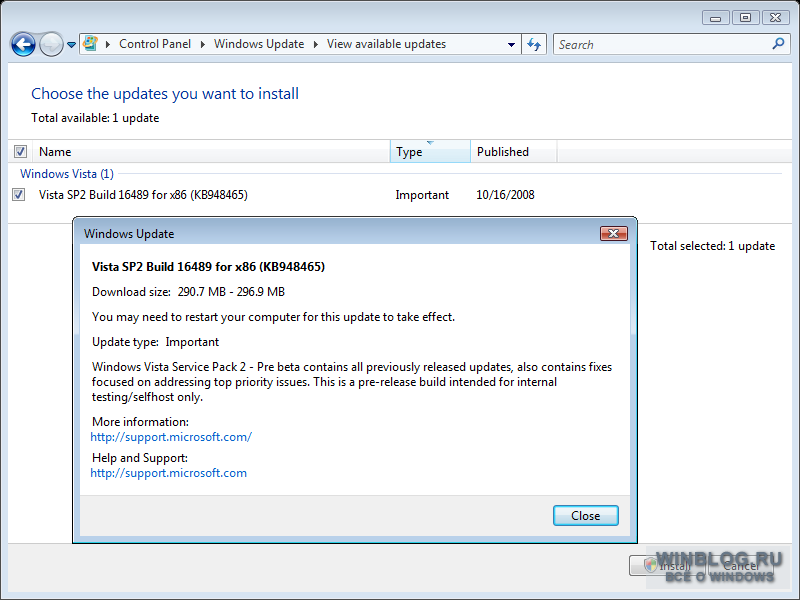This screenshot has height=600, width=800.
Task: Sort by the Name column header
Action: coord(211,152)
